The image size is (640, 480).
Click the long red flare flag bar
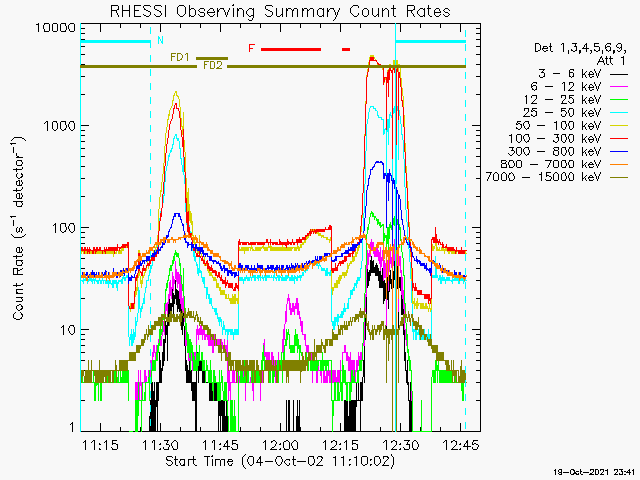tap(291, 49)
